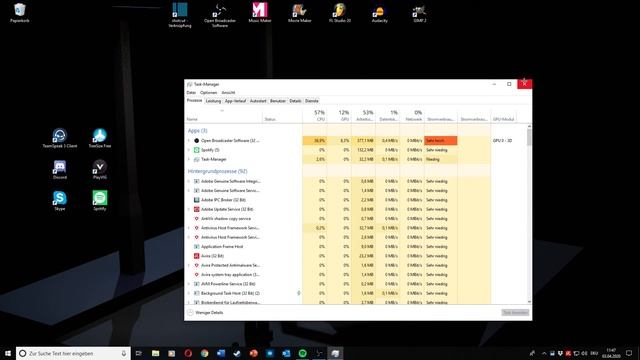Open Steam from the taskbar

(237, 353)
